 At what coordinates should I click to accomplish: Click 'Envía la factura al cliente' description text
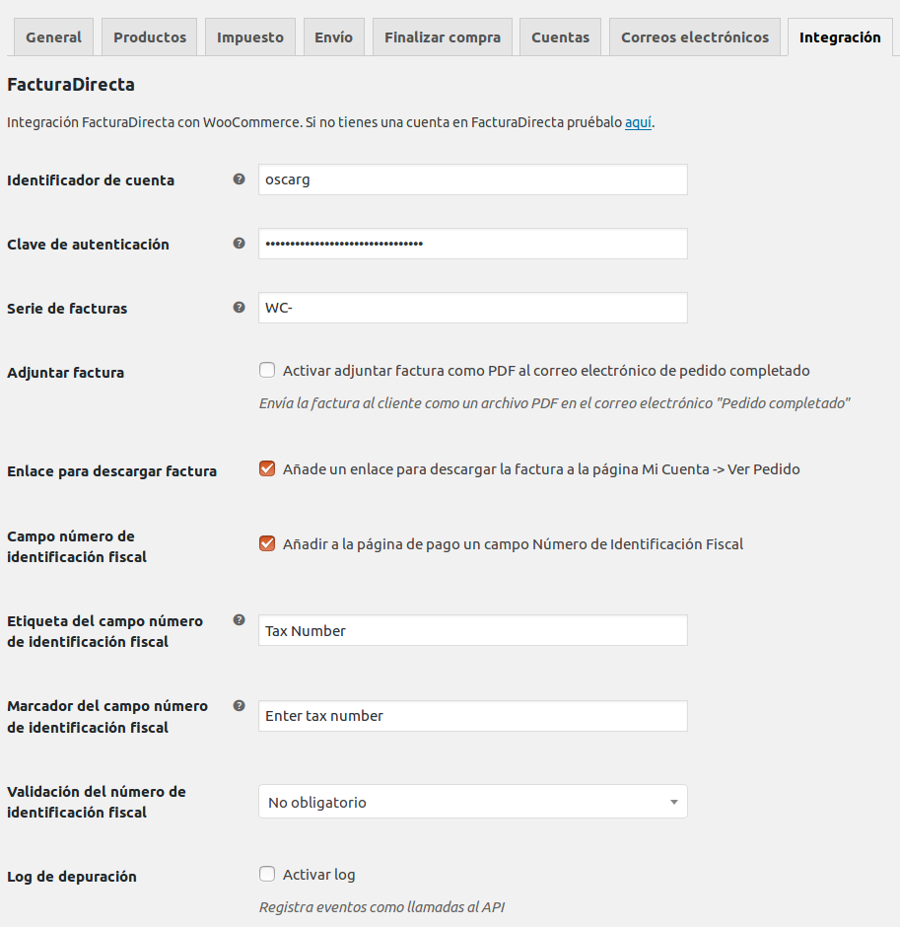pos(554,403)
